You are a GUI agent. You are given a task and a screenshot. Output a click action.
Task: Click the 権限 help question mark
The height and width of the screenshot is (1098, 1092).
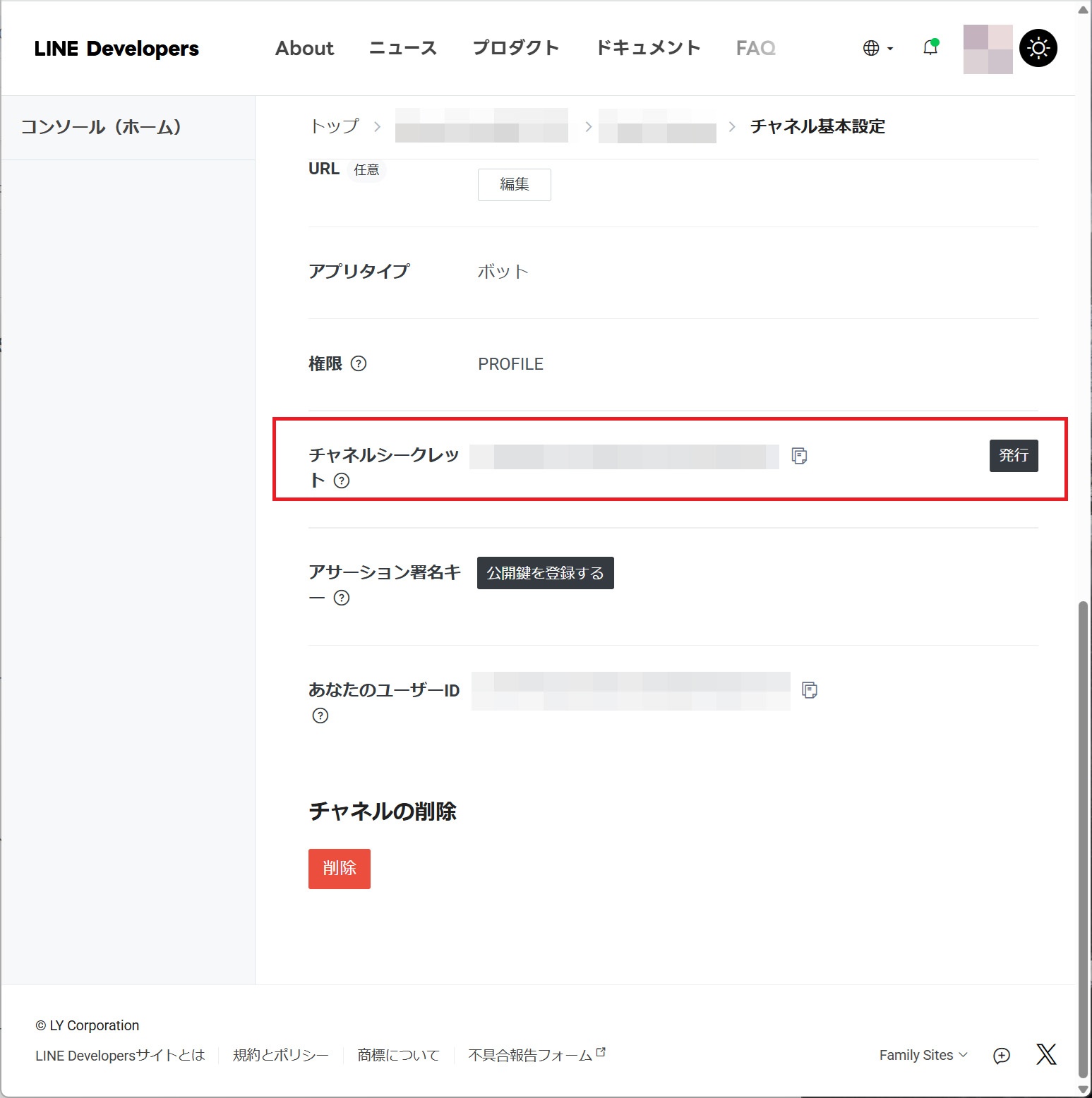(359, 363)
